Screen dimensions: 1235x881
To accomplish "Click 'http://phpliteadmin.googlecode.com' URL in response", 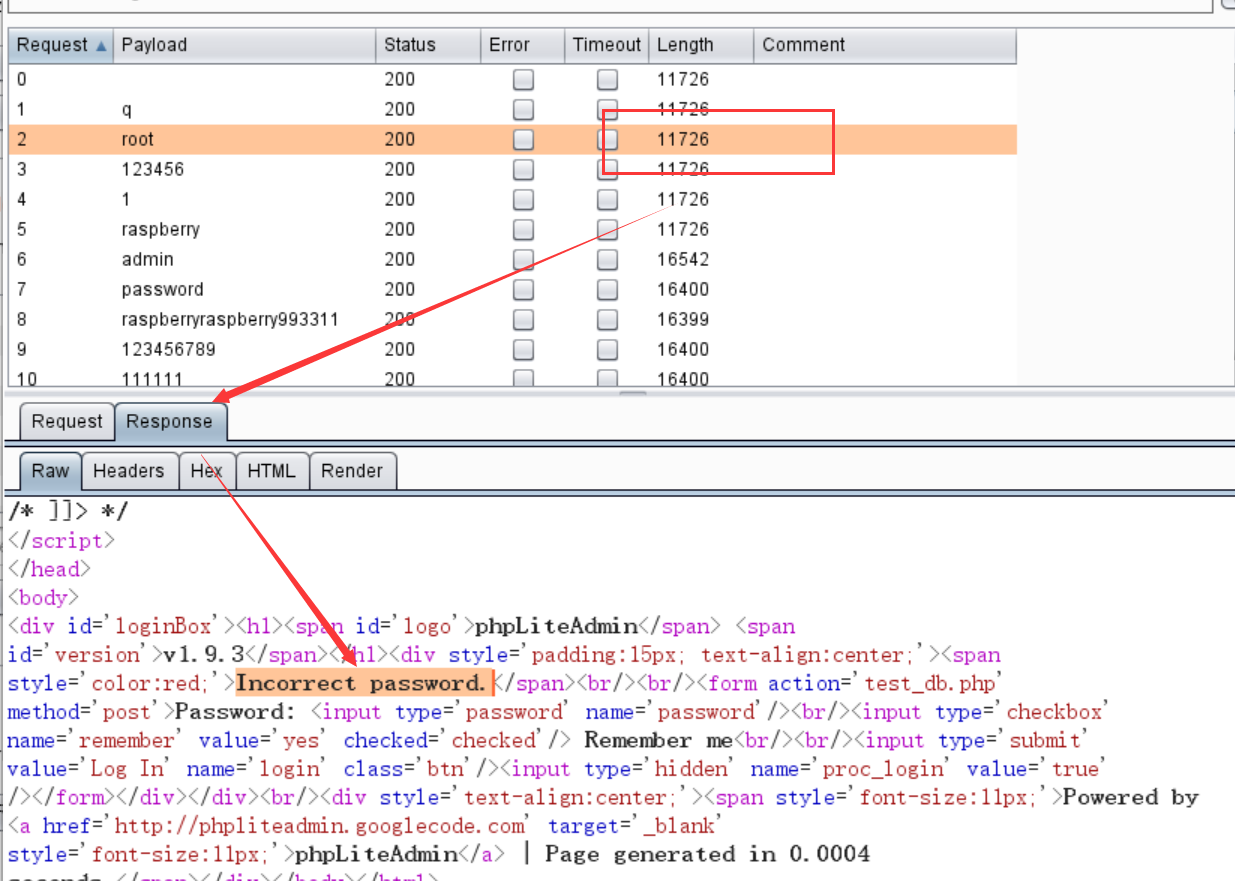I will pyautogui.click(x=319, y=826).
